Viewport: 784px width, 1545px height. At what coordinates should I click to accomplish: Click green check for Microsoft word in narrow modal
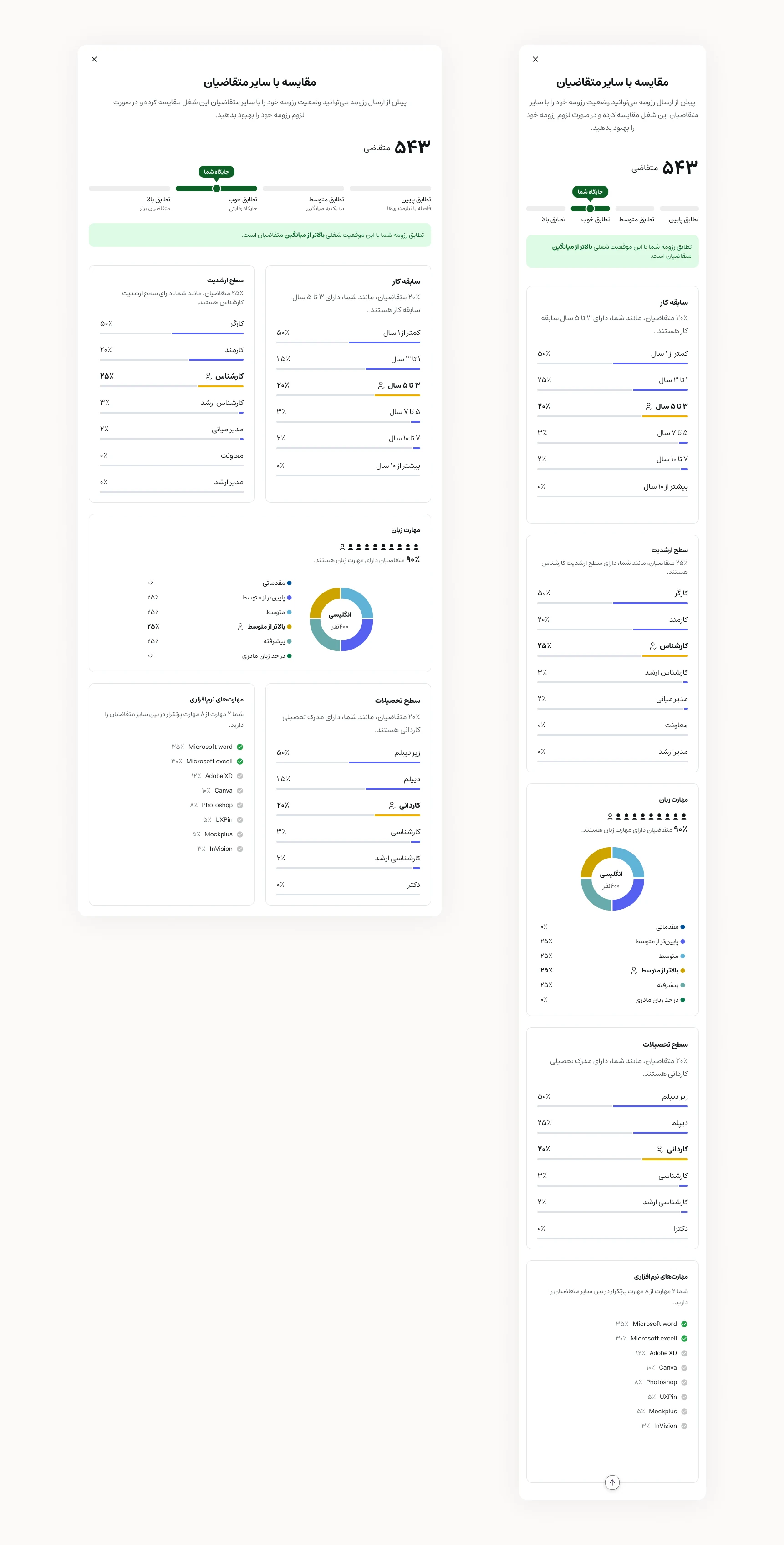(x=684, y=1324)
